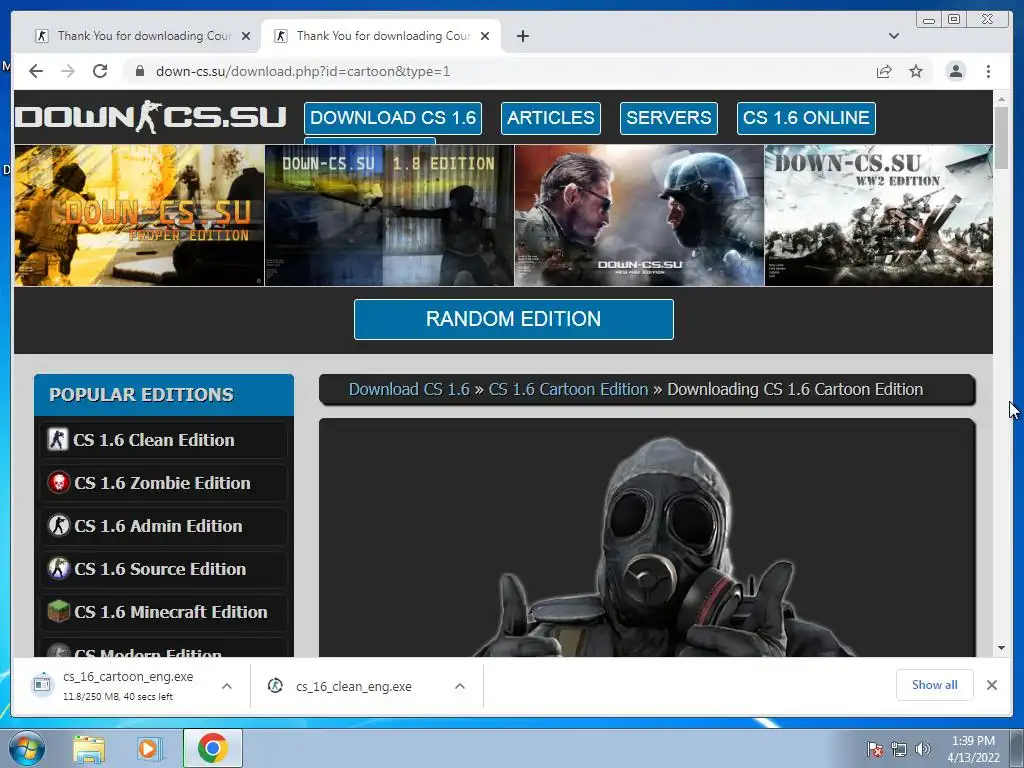Open the tab search chevron
1024x768 pixels.
tap(894, 36)
